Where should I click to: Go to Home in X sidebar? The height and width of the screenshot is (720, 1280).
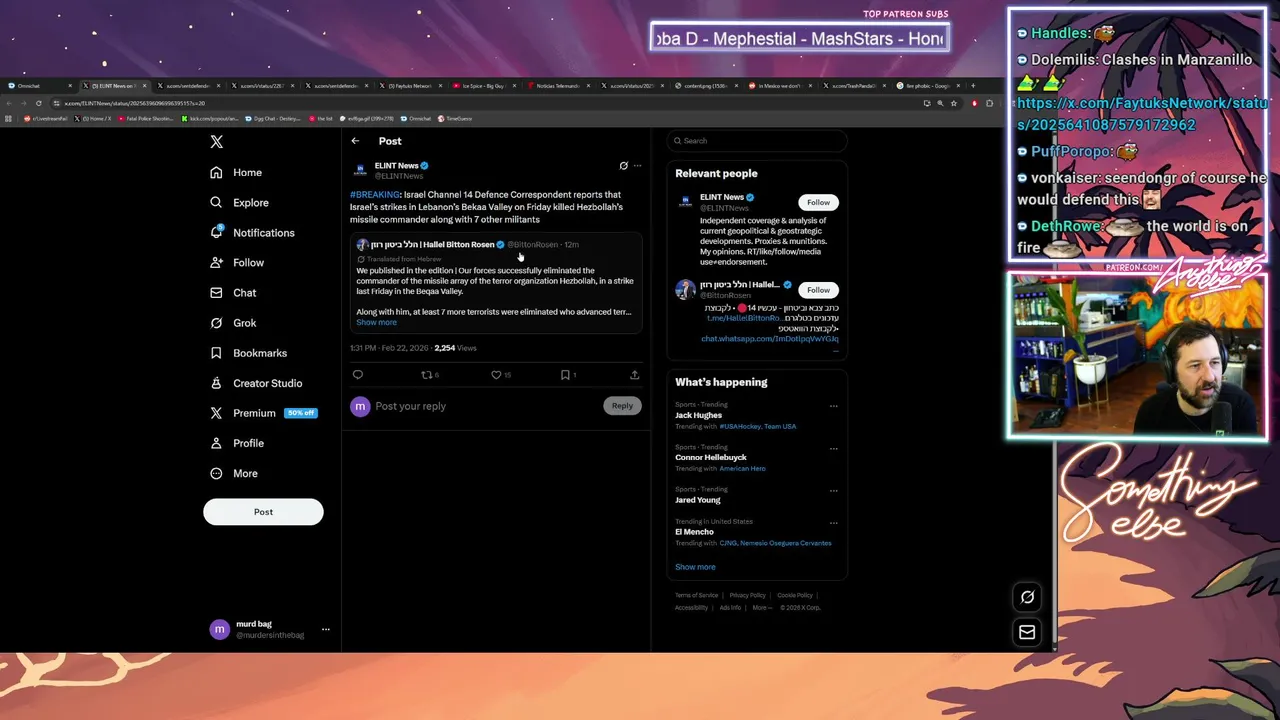(x=236, y=172)
